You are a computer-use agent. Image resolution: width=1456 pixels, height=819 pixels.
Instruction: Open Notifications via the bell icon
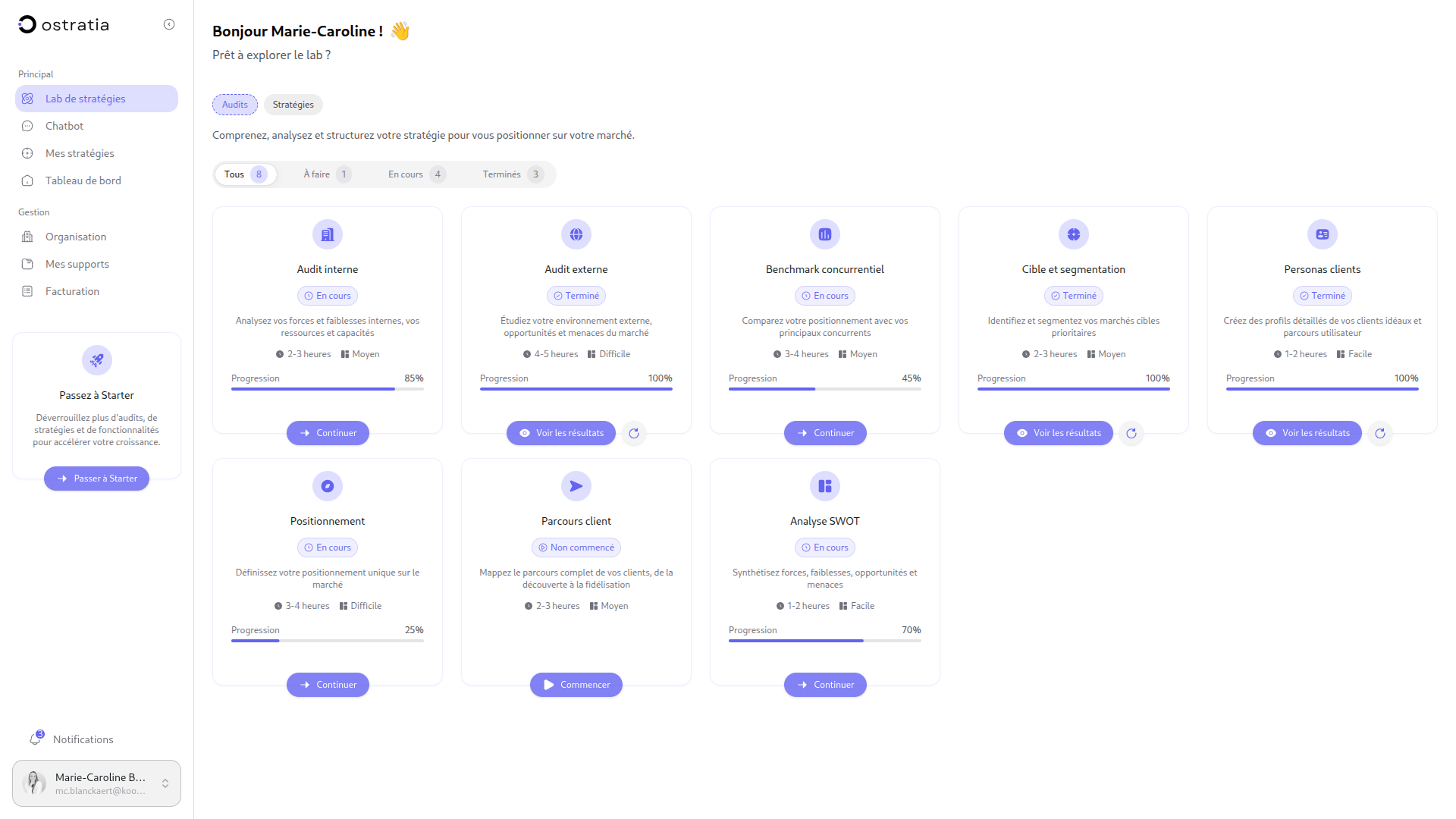(x=36, y=739)
